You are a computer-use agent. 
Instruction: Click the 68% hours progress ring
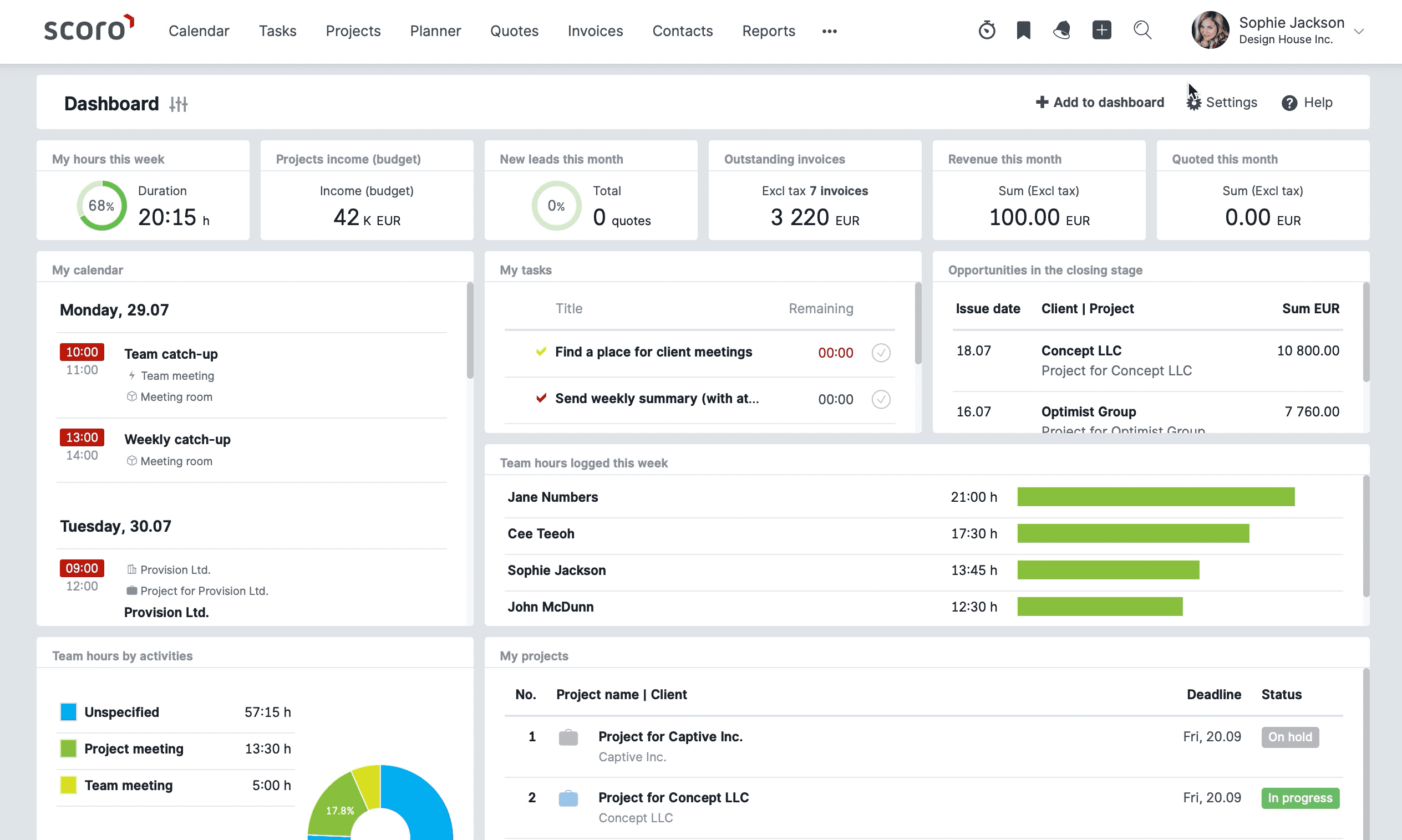102,206
